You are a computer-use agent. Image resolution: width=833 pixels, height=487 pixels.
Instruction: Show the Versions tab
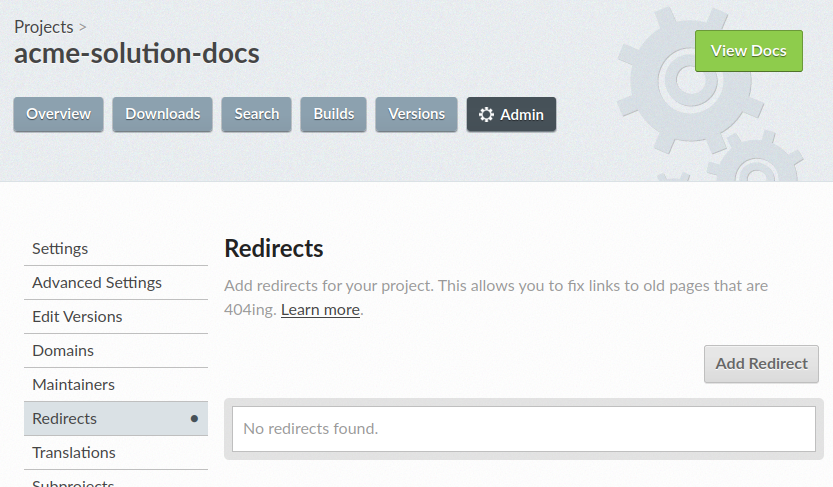[416, 114]
